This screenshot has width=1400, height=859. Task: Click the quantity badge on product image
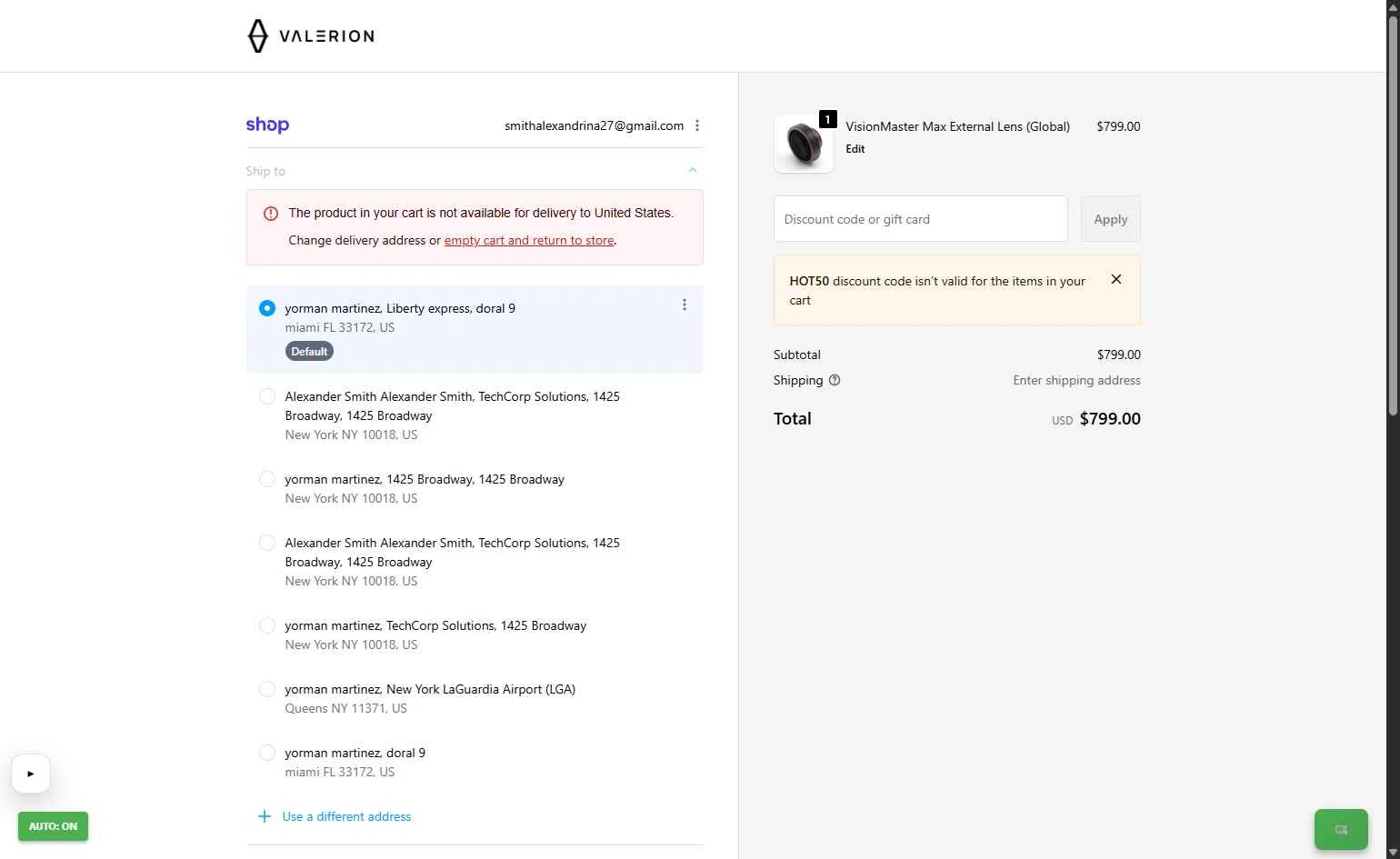point(828,119)
